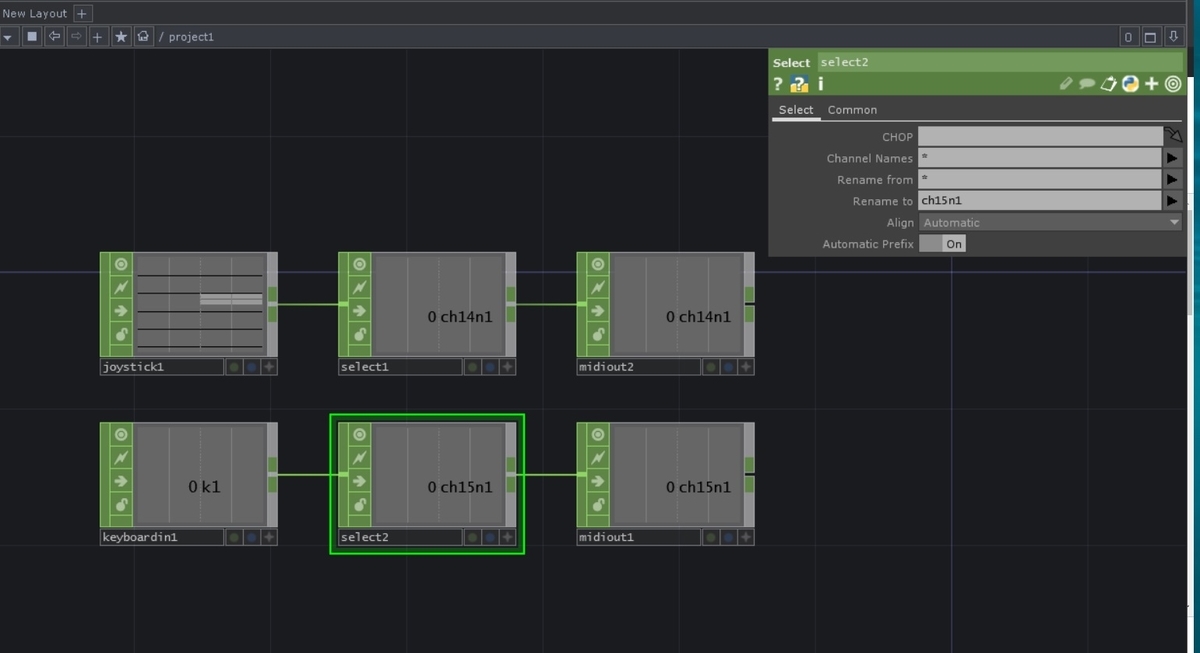This screenshot has height=653, width=1200.
Task: Open bookmarks with the star icon
Action: click(121, 37)
